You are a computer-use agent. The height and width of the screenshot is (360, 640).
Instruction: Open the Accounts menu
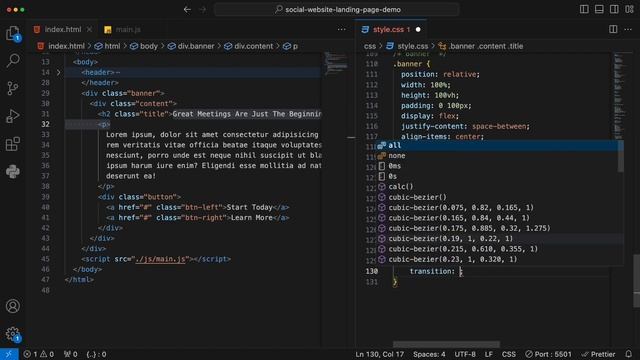click(x=13, y=306)
